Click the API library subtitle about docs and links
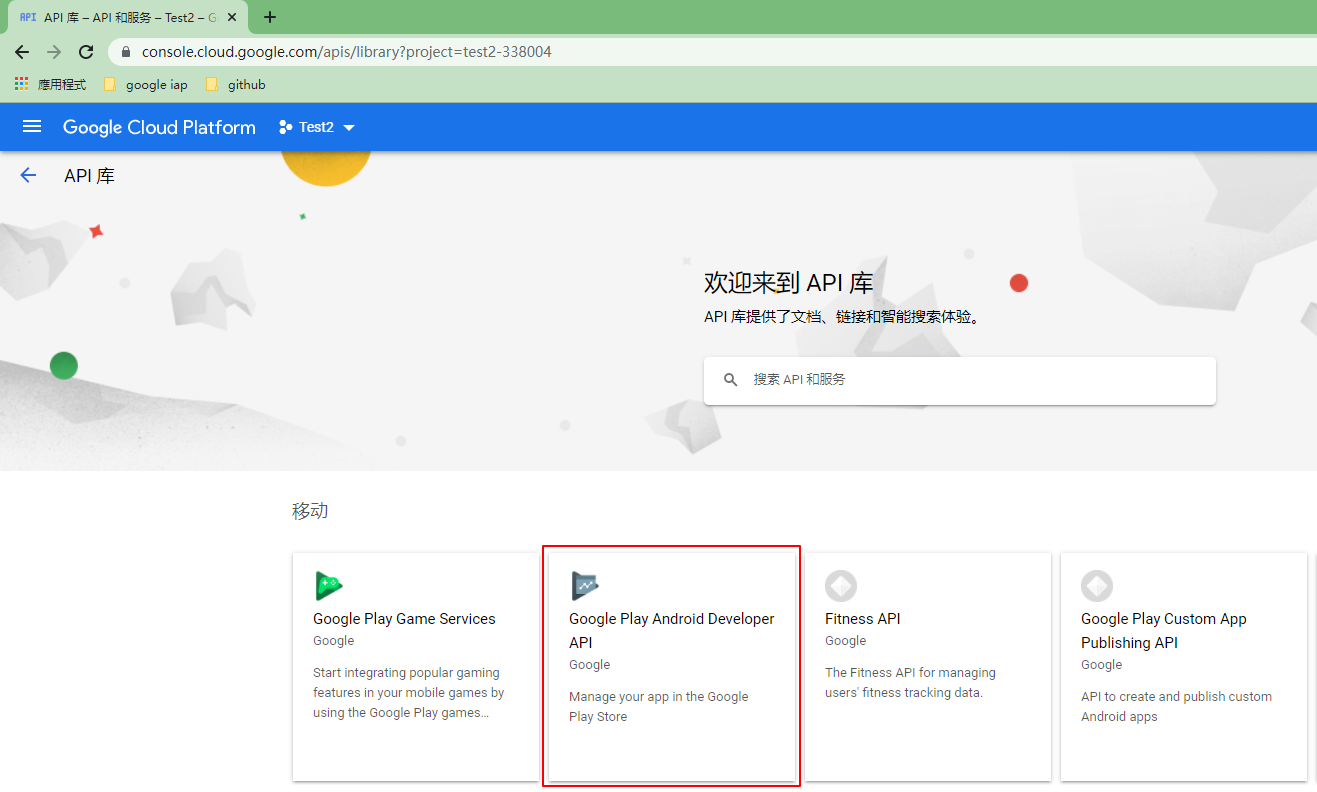 point(842,317)
